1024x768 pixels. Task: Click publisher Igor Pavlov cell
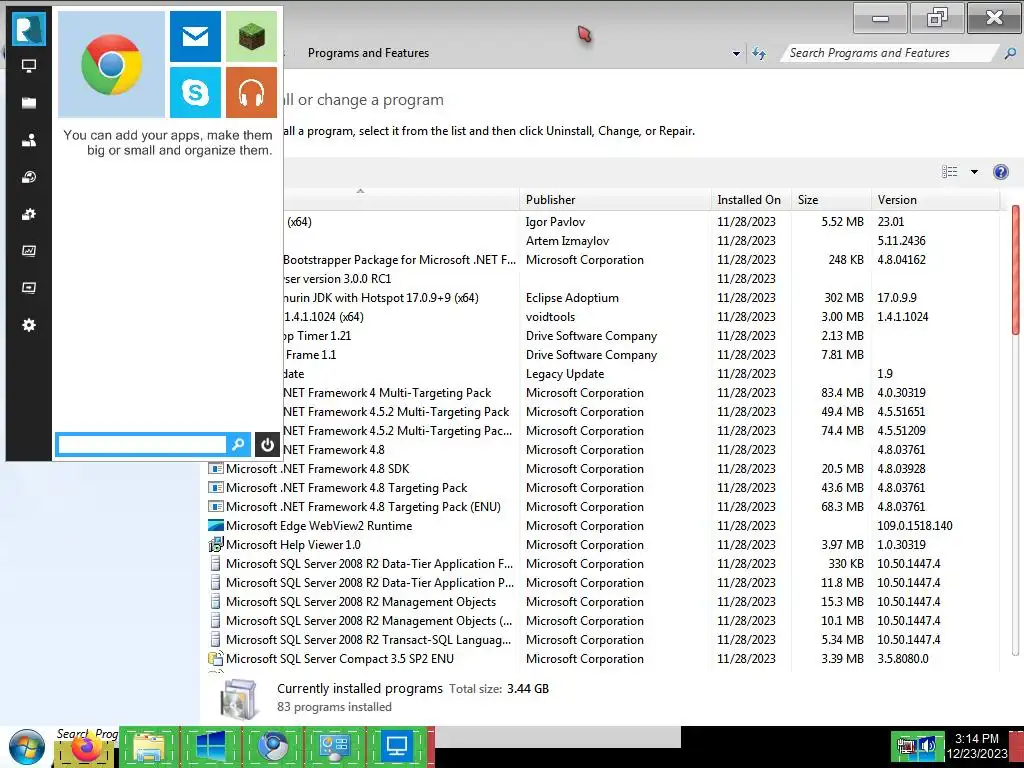coord(555,222)
